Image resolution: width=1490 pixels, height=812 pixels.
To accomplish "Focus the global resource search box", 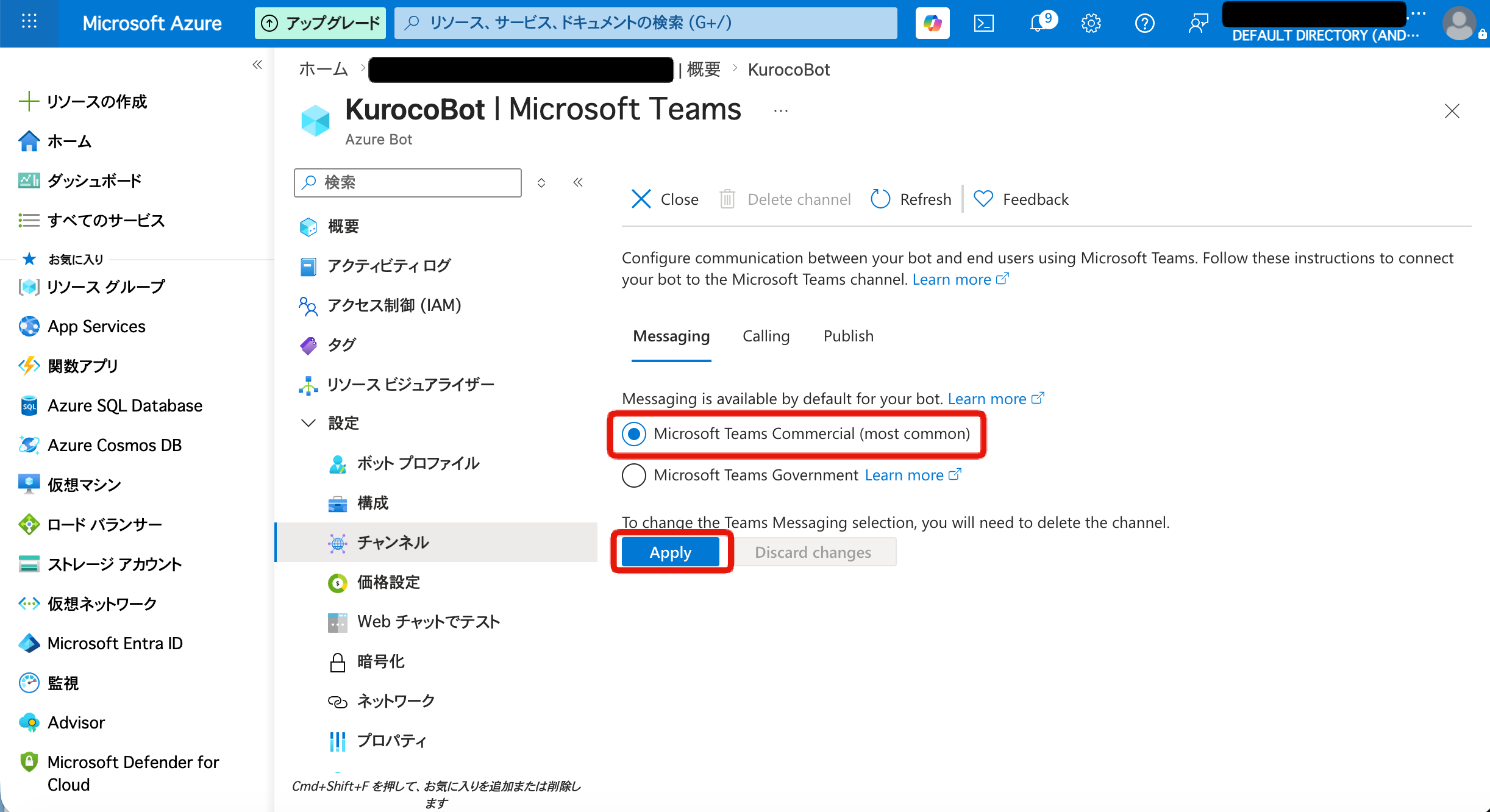I will (646, 23).
